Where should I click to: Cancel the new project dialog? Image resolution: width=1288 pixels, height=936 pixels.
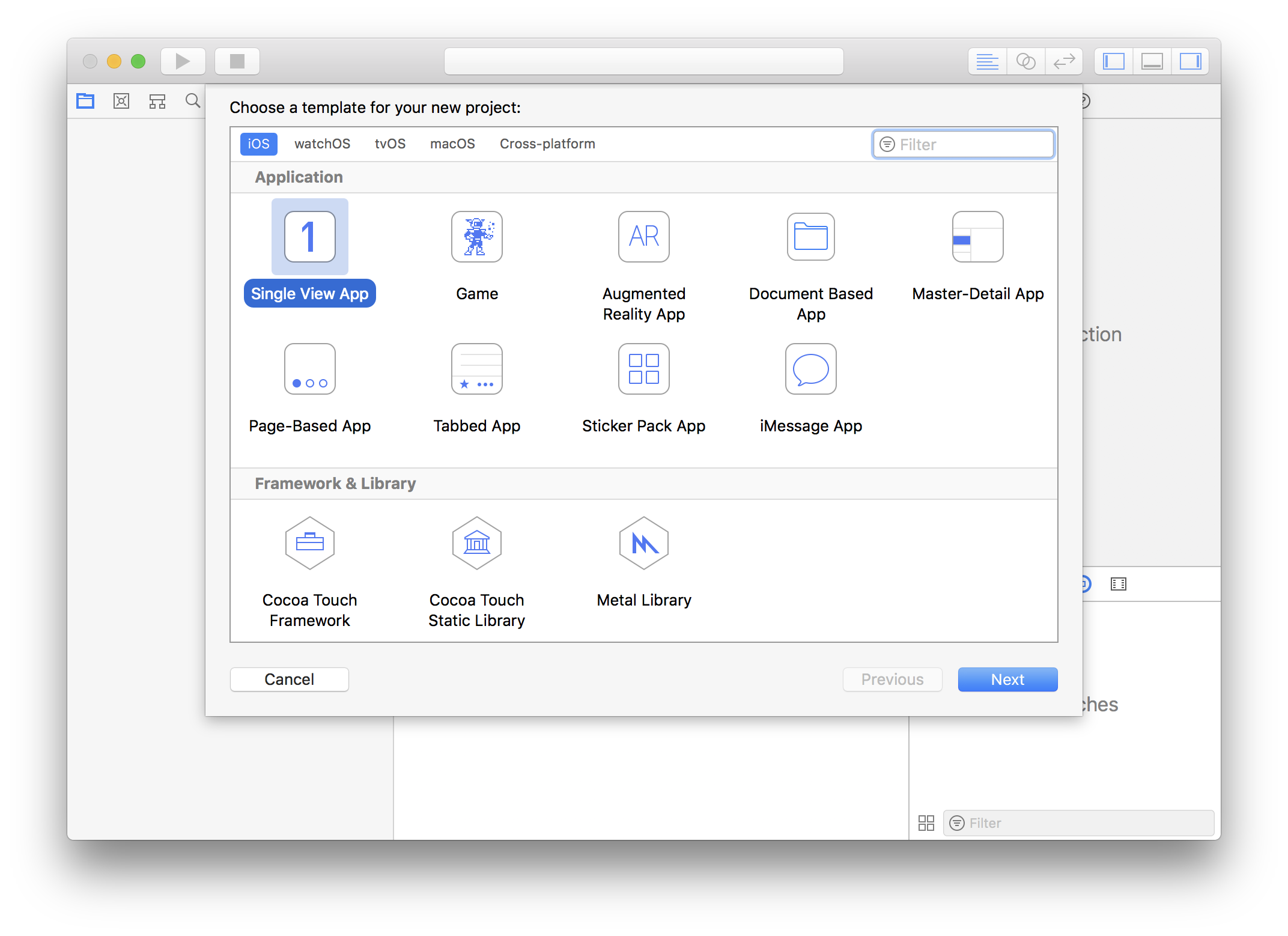(289, 679)
